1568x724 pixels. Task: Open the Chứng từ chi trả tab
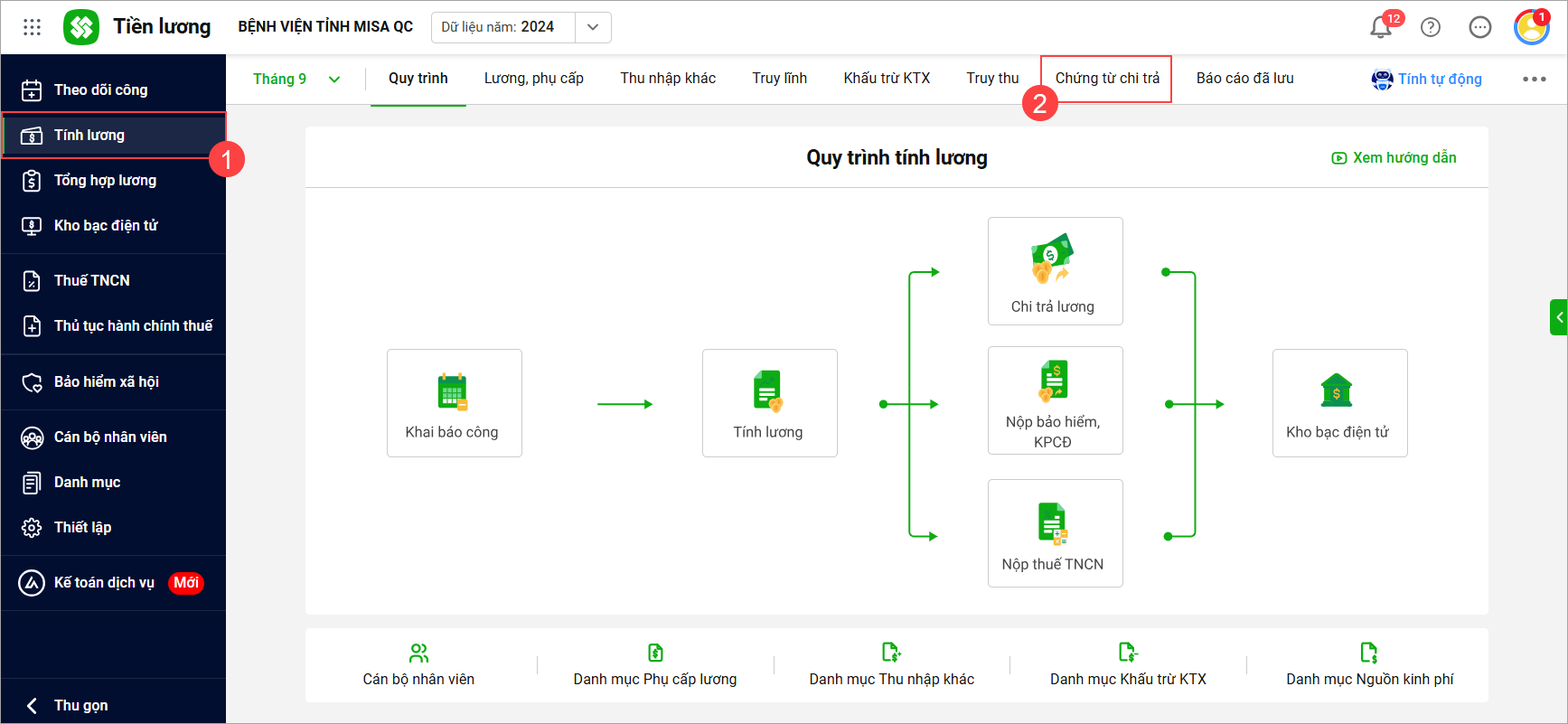[x=1107, y=79]
